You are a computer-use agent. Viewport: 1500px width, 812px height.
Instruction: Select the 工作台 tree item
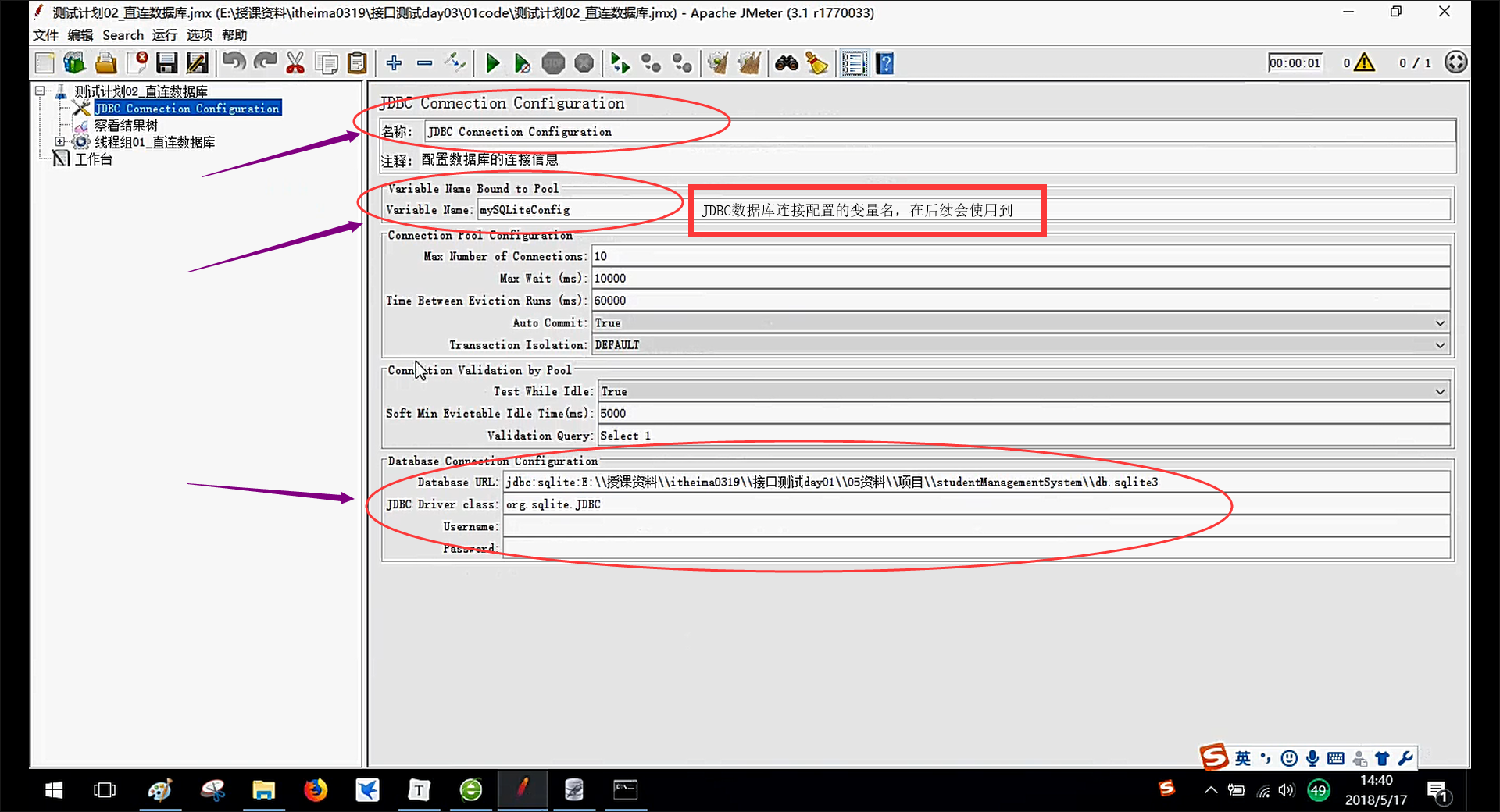tap(94, 159)
